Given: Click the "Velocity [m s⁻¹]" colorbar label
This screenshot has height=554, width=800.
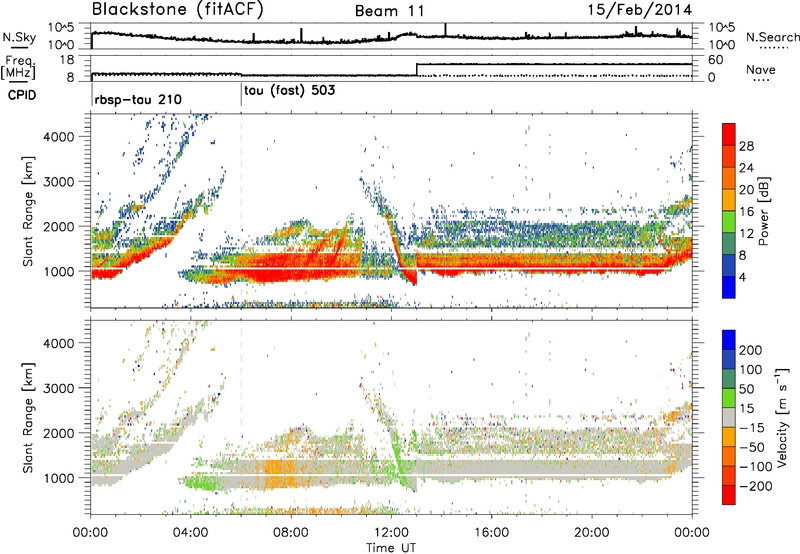Looking at the screenshot, I should coord(782,417).
